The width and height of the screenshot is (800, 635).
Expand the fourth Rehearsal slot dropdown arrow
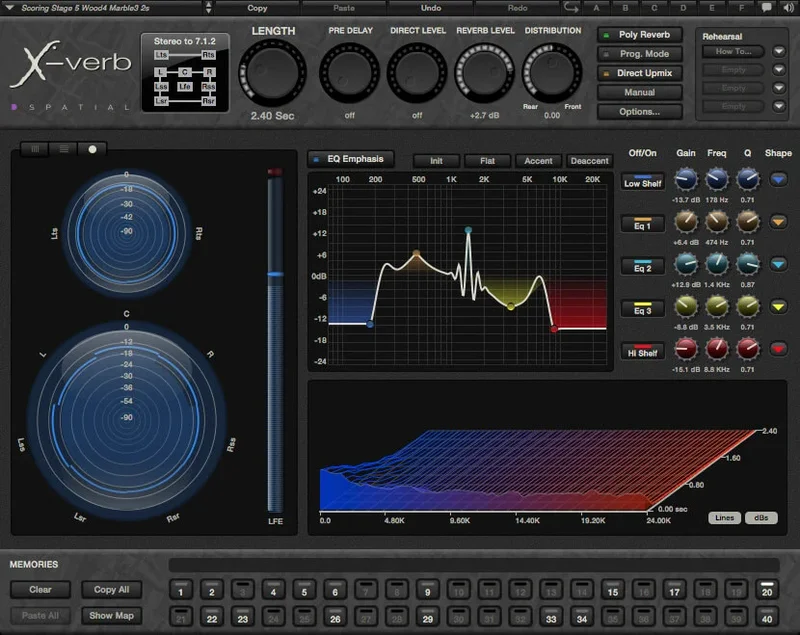(x=779, y=106)
